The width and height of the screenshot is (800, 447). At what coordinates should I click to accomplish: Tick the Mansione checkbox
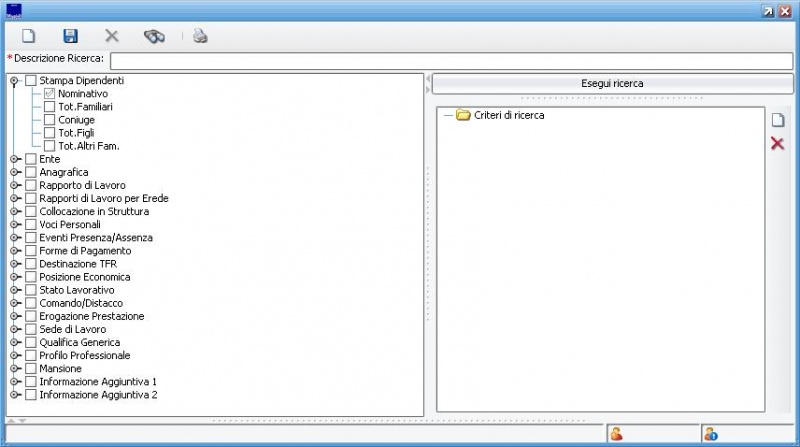pyautogui.click(x=31, y=368)
